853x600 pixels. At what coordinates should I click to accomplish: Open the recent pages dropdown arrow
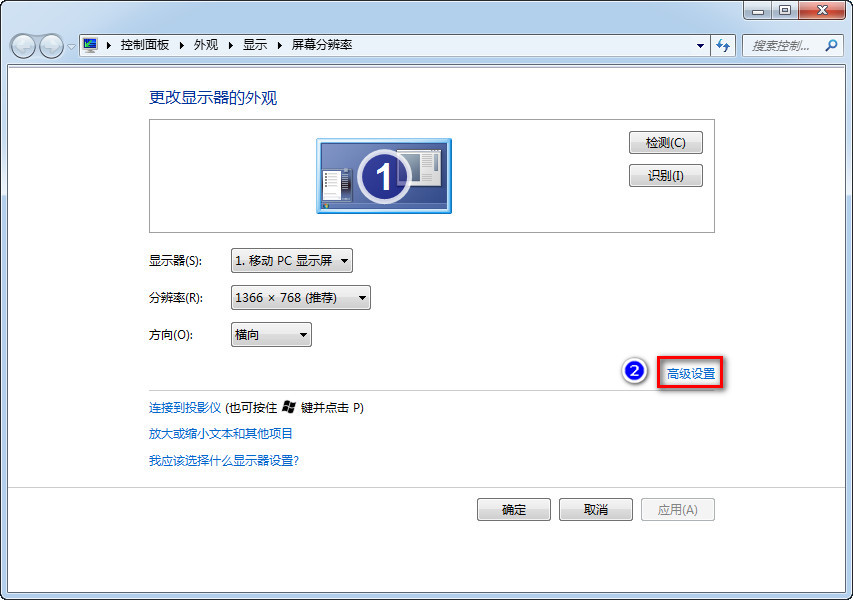tap(71, 47)
